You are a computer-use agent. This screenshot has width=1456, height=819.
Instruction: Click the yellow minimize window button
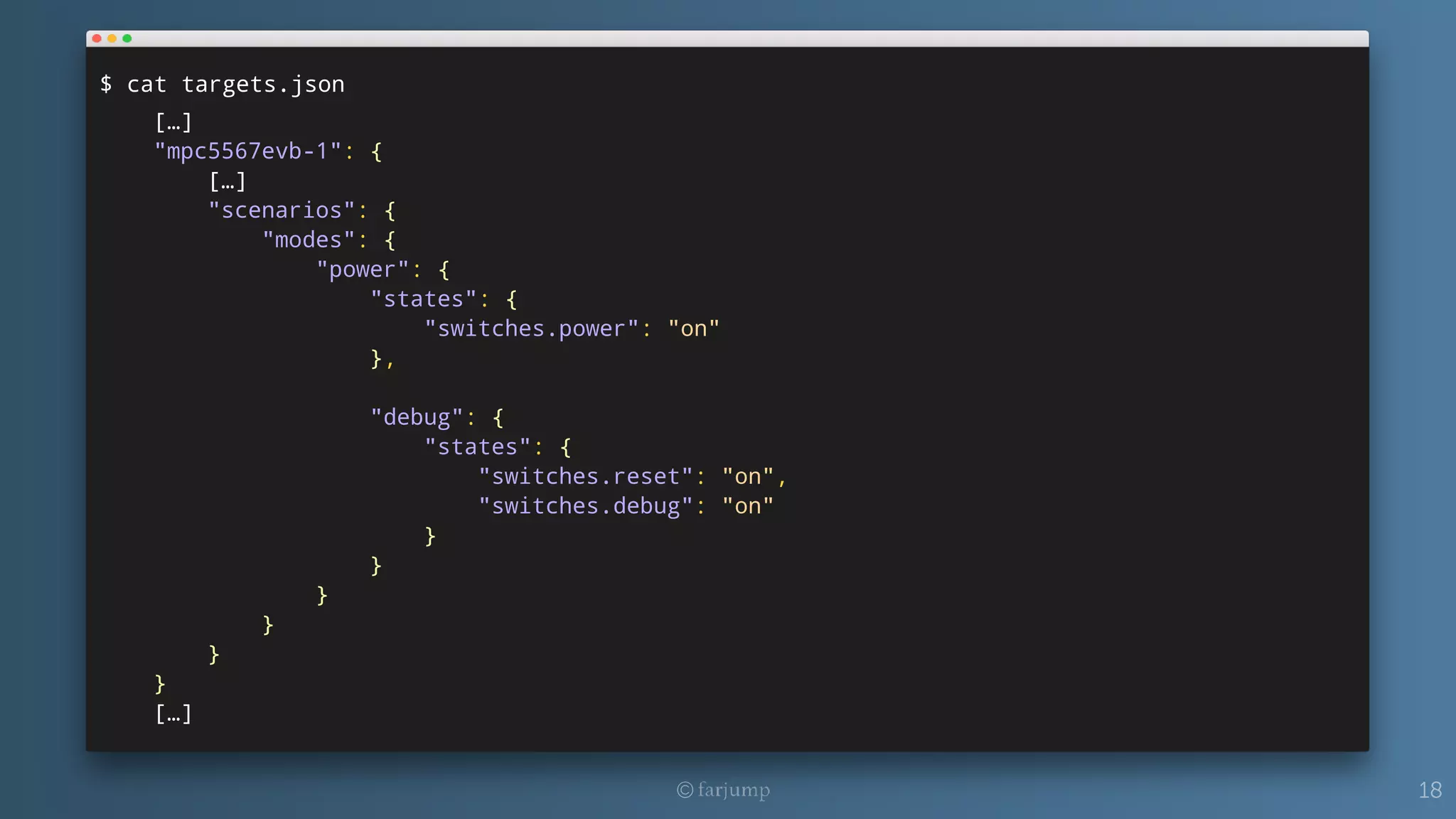[x=112, y=38]
